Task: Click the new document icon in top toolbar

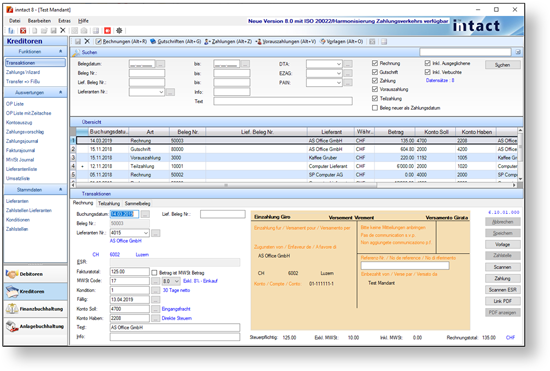Action: tap(34, 31)
